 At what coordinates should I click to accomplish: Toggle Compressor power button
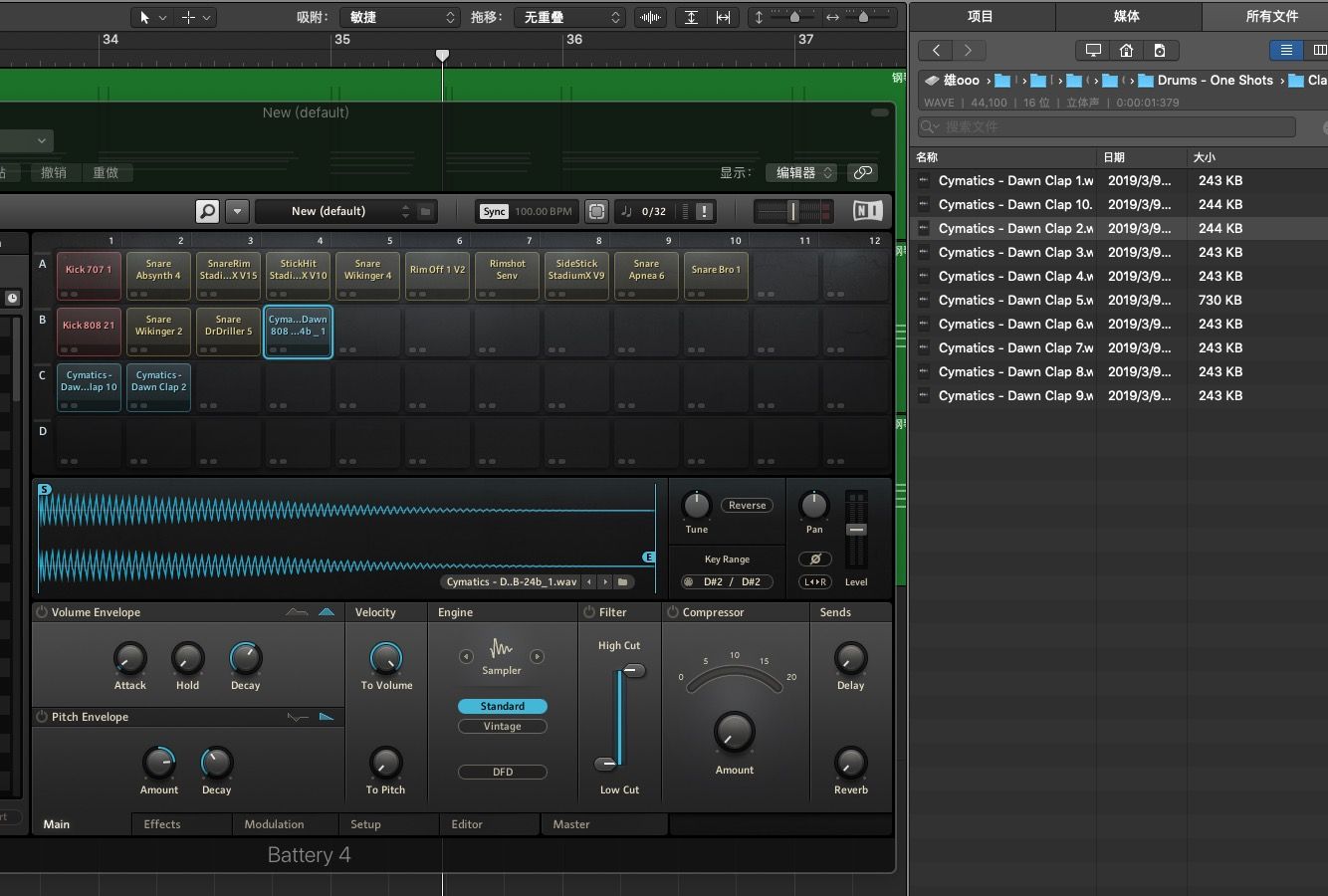(673, 612)
